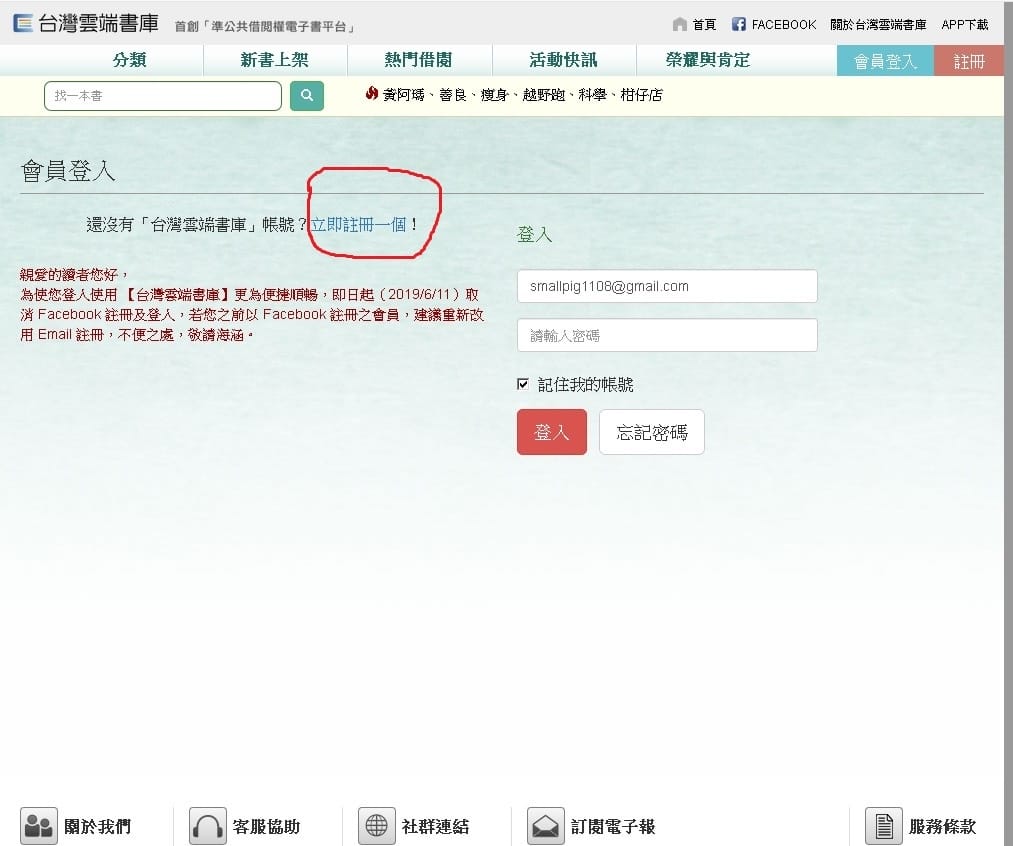Open 社群連結 globe icon

pos(377,826)
